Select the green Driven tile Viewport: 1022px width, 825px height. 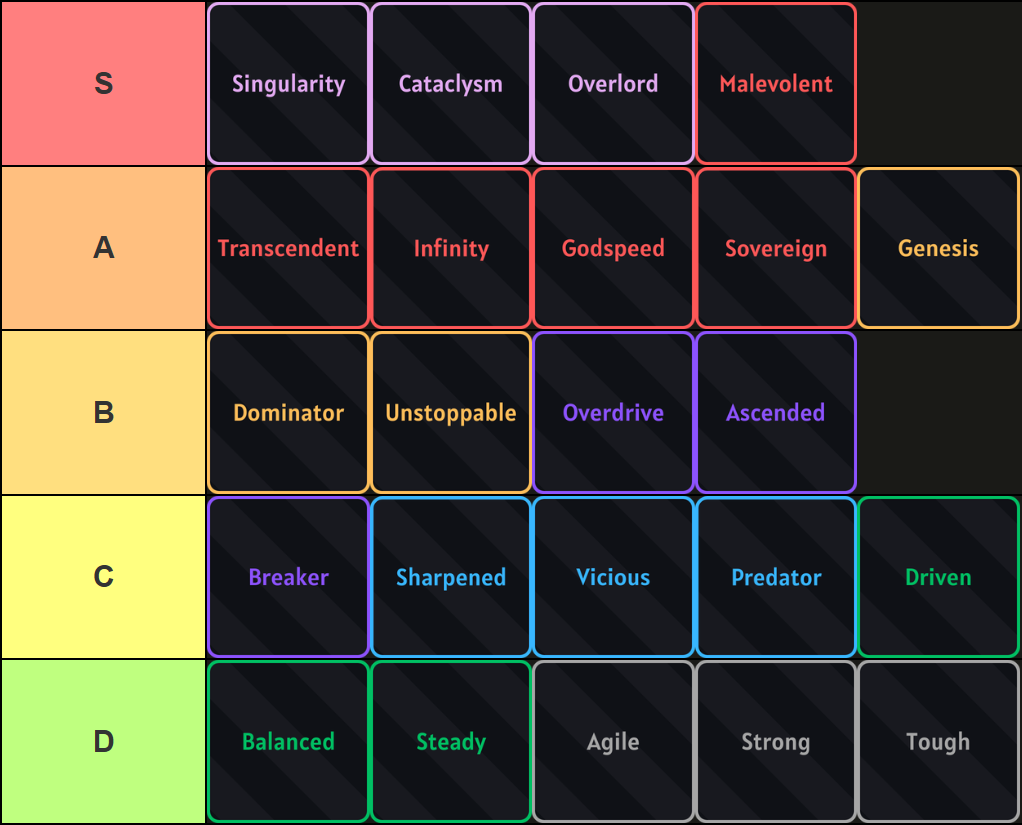938,577
